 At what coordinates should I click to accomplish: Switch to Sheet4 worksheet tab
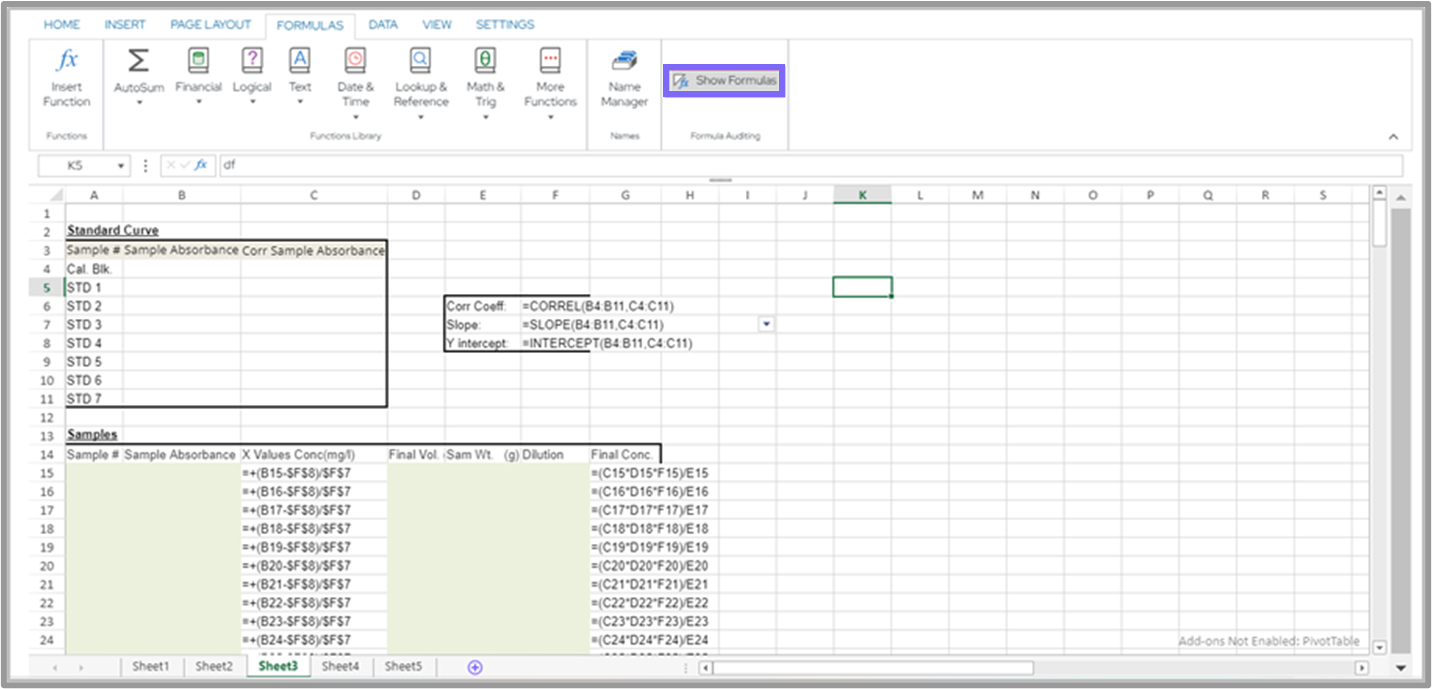tap(340, 666)
